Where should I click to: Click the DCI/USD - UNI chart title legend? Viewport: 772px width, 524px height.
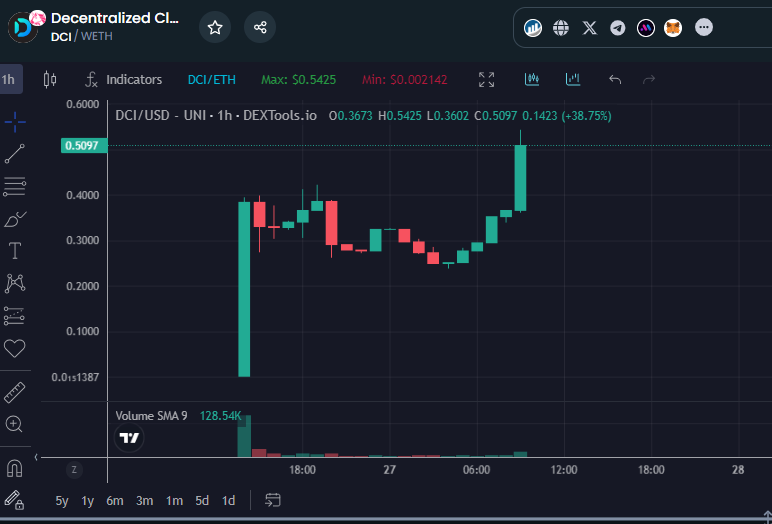pyautogui.click(x=216, y=116)
